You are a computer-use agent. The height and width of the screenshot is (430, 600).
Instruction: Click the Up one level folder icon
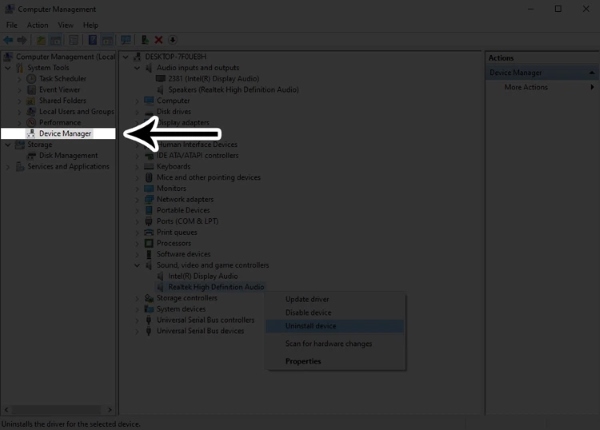coord(41,40)
